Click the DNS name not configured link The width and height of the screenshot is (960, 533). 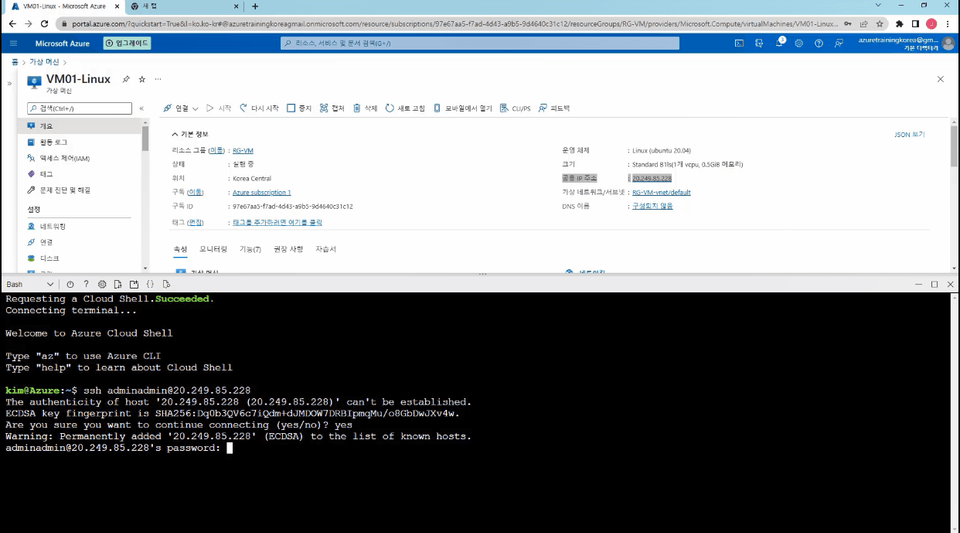652,207
